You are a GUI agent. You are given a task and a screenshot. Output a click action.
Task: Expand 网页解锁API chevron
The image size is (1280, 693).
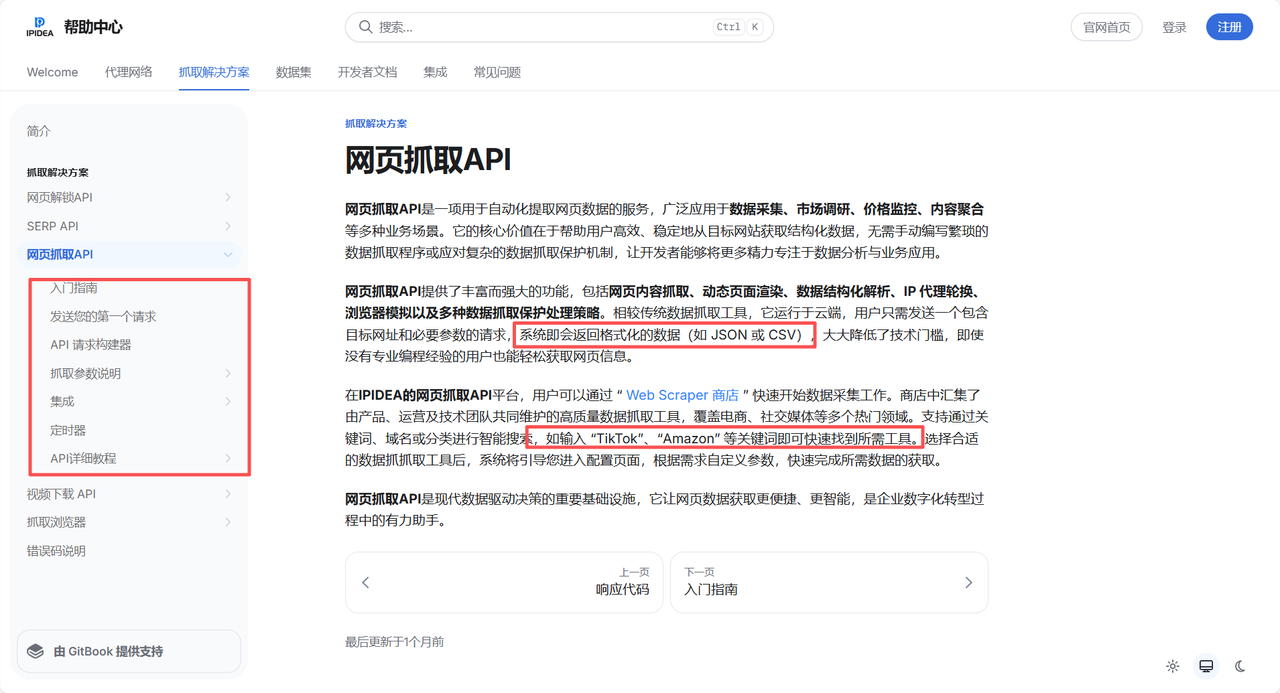coord(228,197)
